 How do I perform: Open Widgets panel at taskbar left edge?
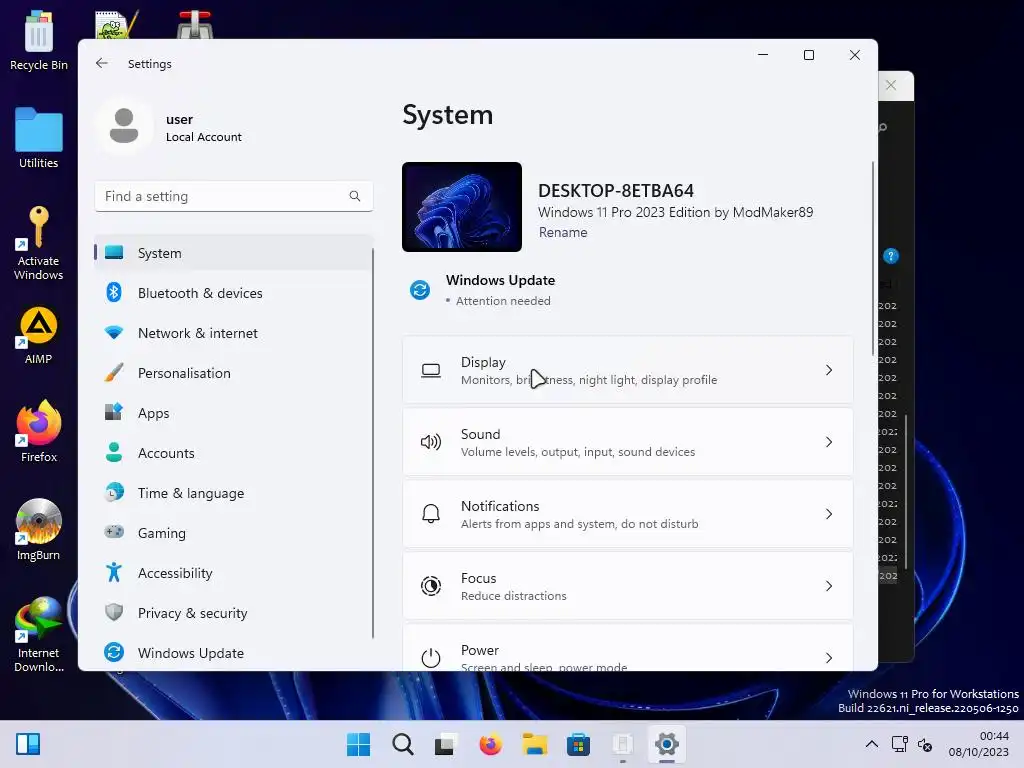pyautogui.click(x=28, y=744)
